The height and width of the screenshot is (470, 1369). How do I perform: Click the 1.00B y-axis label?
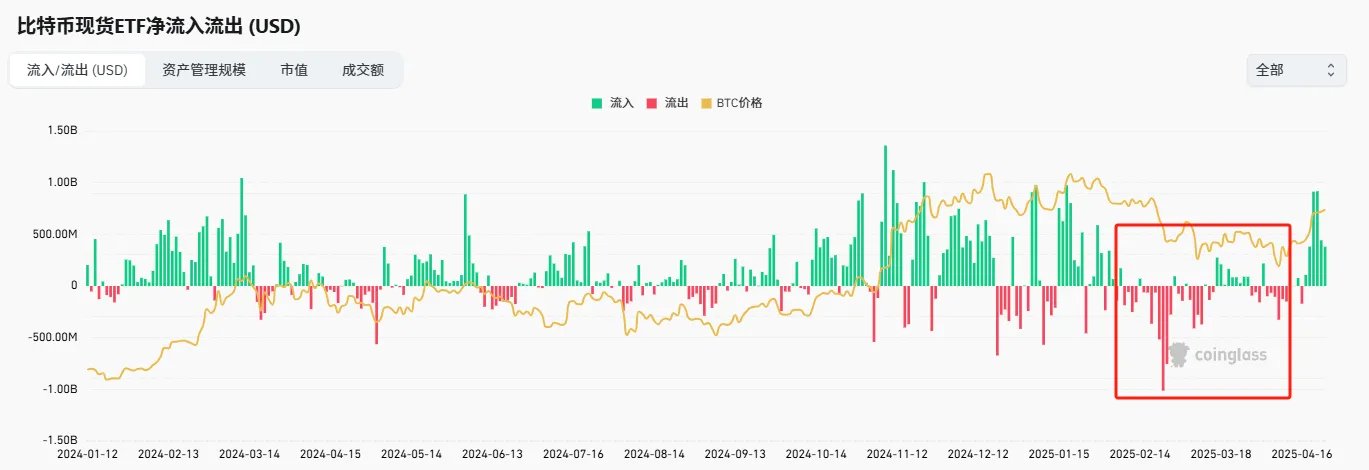click(x=62, y=183)
